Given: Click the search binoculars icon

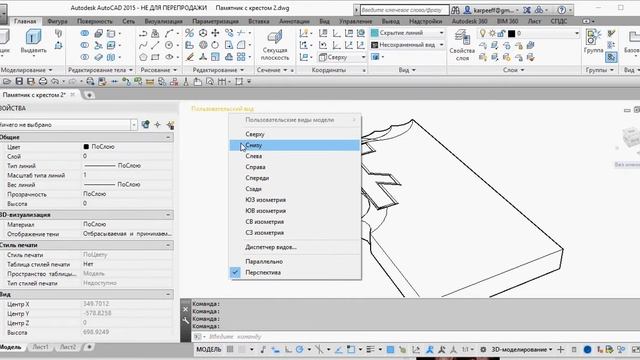Looking at the screenshot, I should click(456, 9).
